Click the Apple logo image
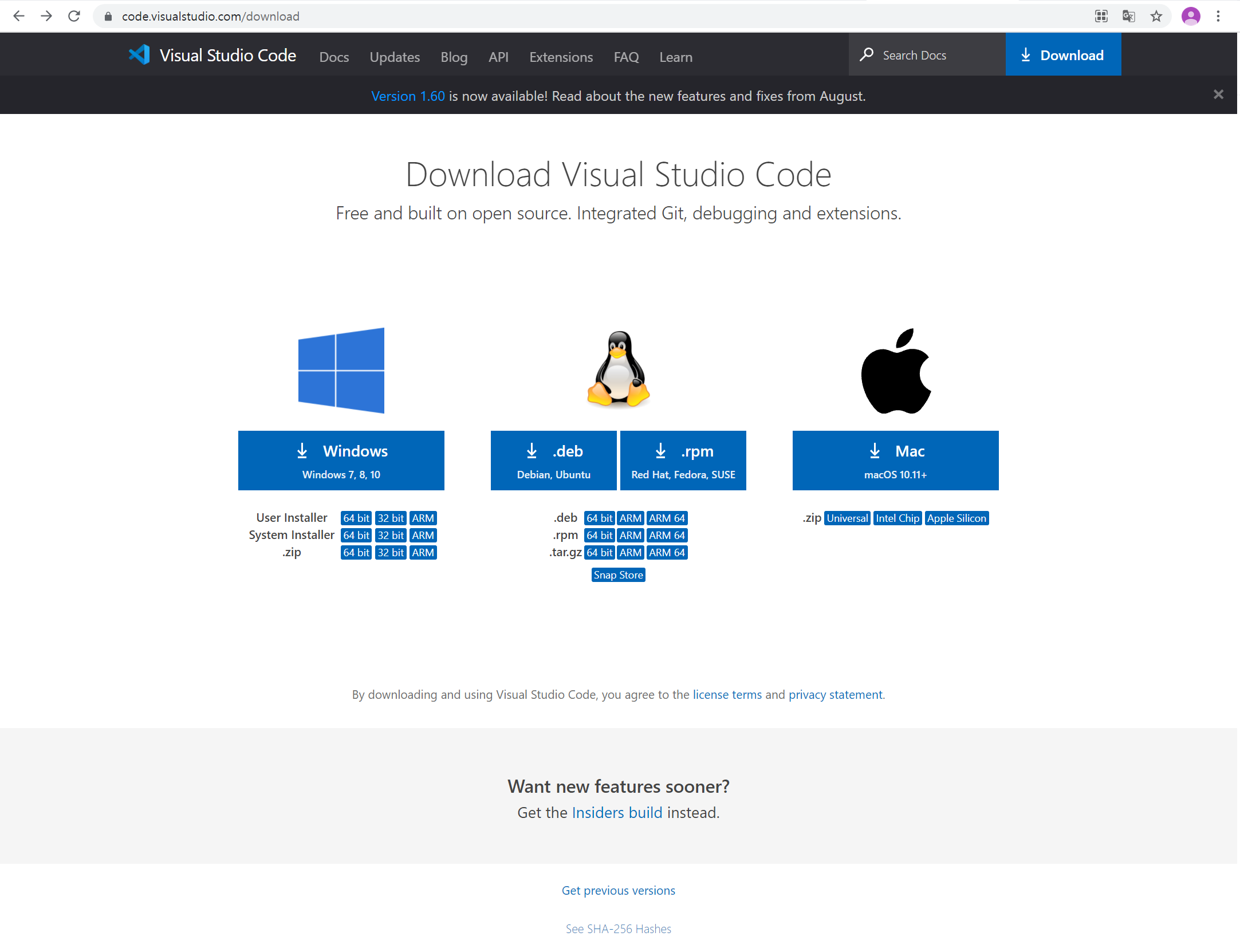Viewport: 1240px width, 952px height. coord(896,371)
